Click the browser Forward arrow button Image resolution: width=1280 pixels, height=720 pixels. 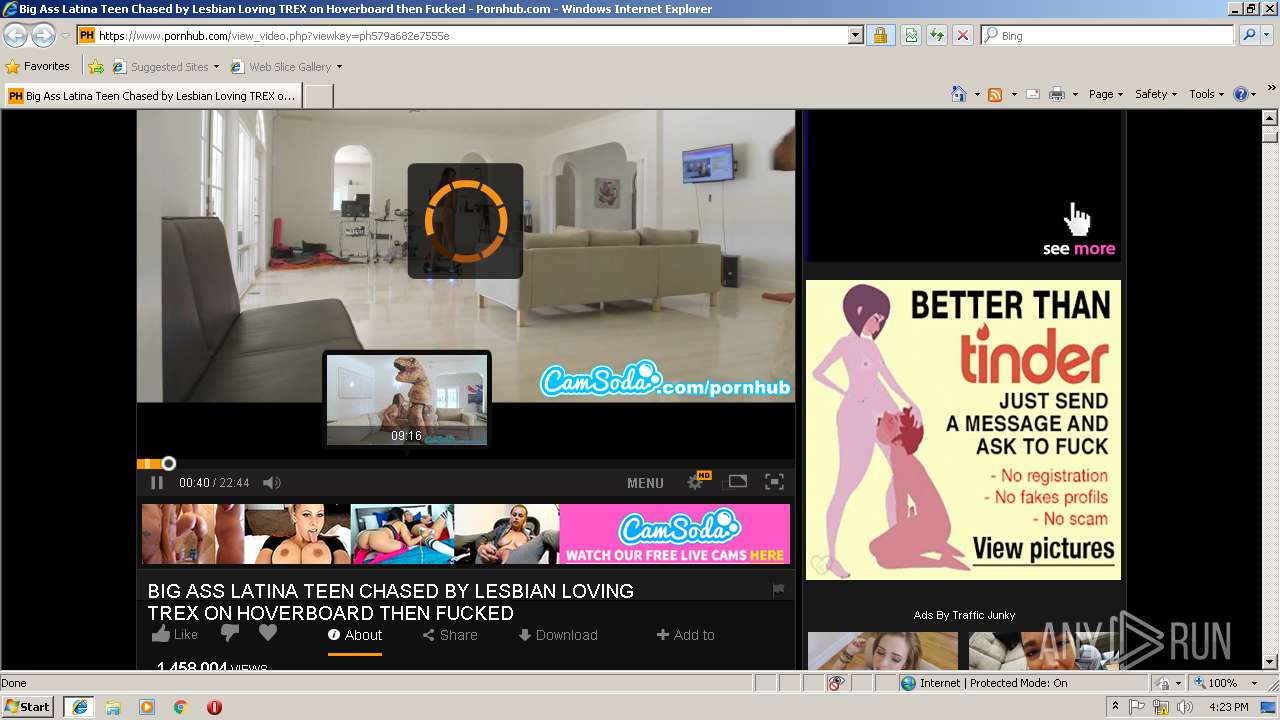[x=43, y=35]
